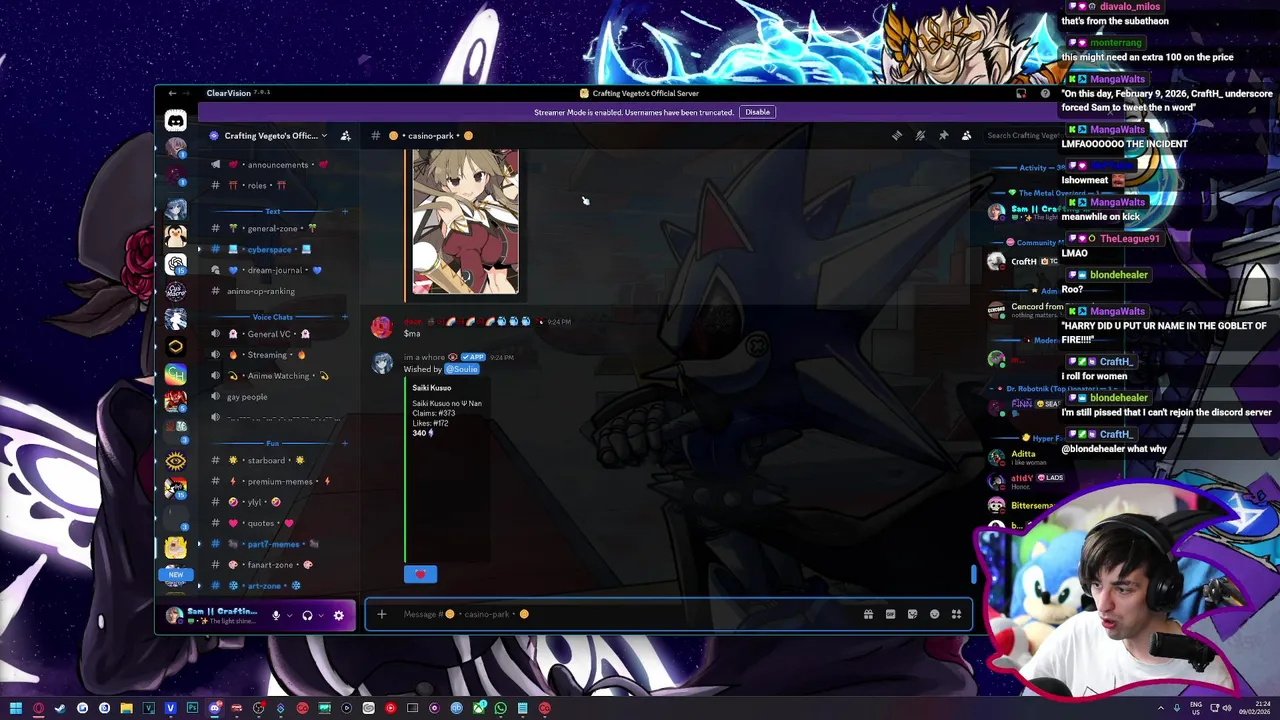Image resolution: width=1280 pixels, height=720 pixels.
Task: Toggle headphones deafen
Action: [x=307, y=615]
